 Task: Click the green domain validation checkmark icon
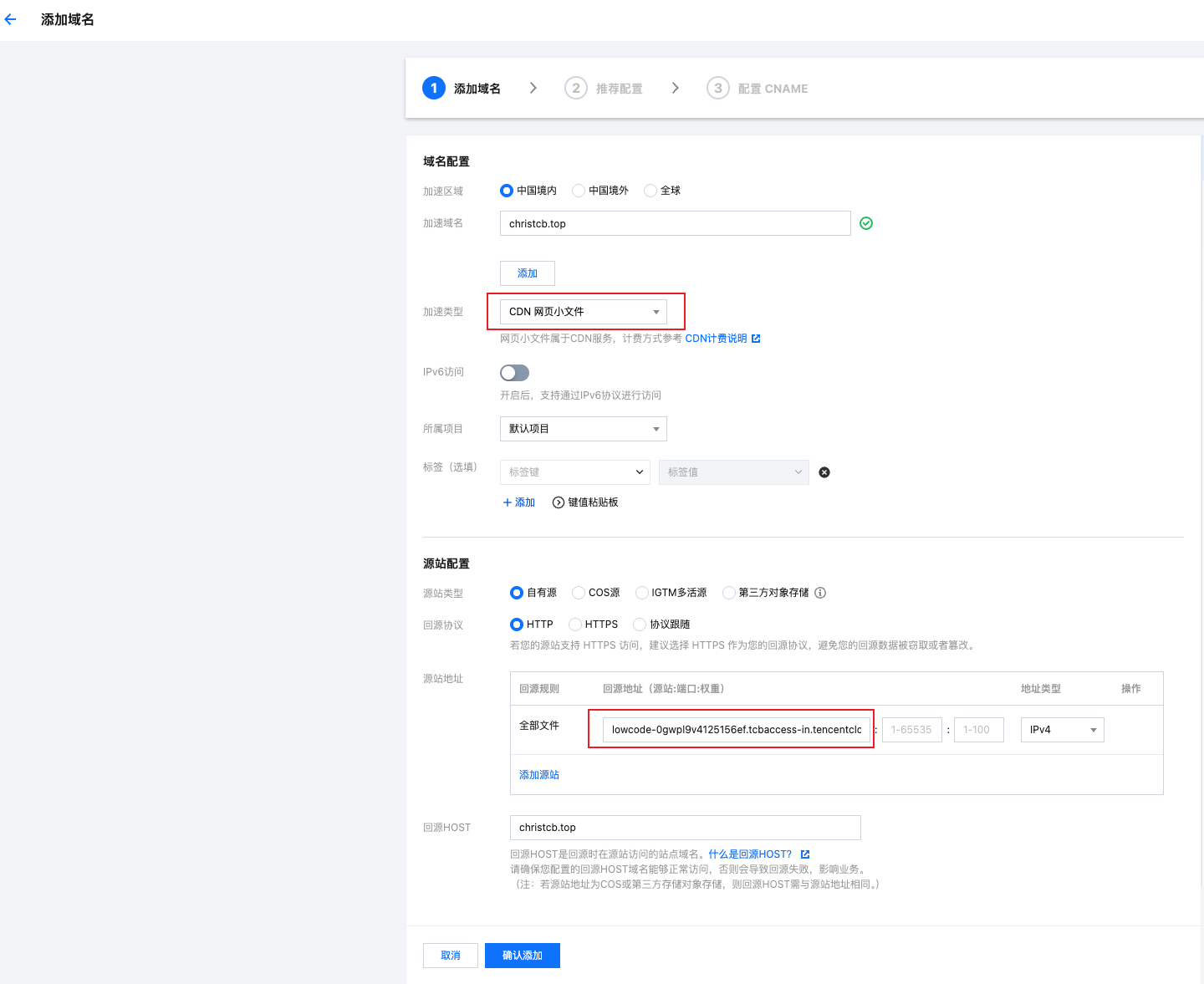click(x=866, y=223)
